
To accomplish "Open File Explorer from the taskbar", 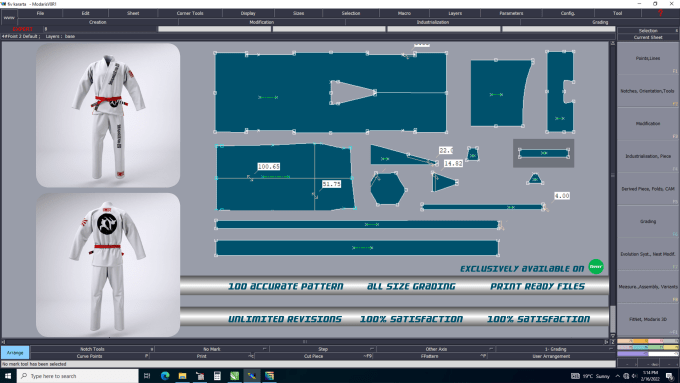I will 182,376.
